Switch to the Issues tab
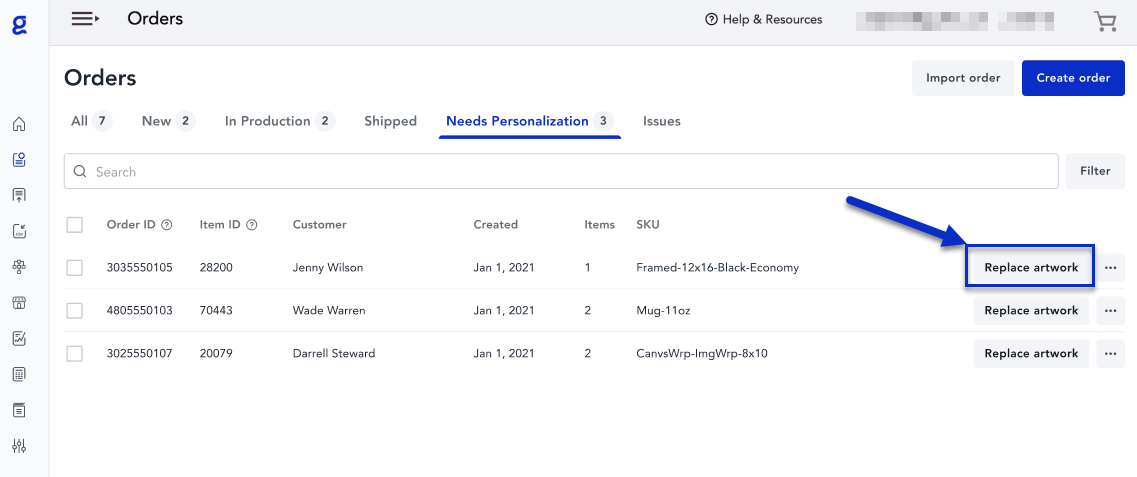 (661, 121)
